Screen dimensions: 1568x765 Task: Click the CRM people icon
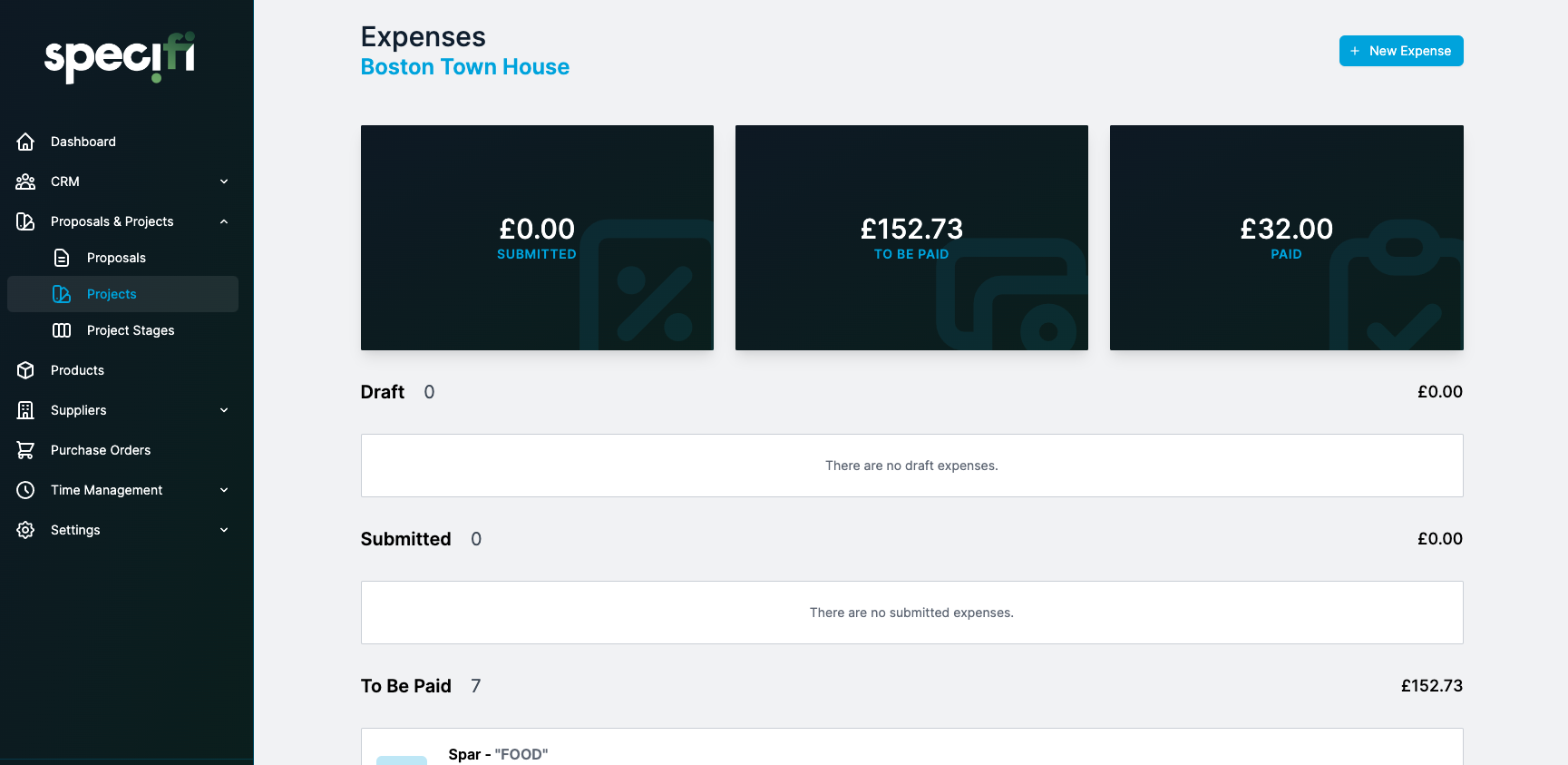point(25,181)
